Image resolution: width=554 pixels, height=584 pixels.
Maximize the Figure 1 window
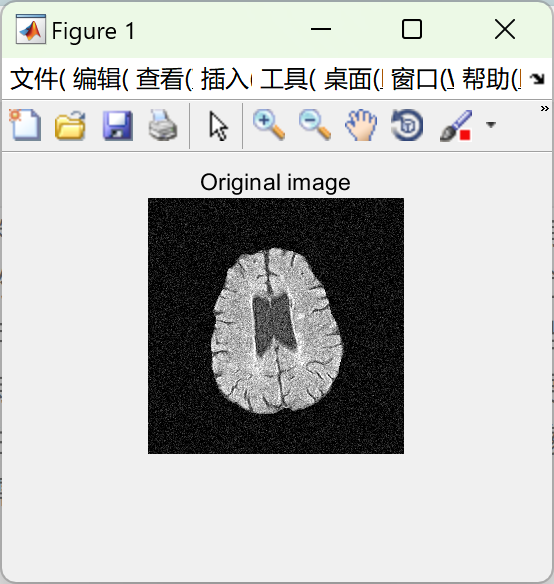pyautogui.click(x=412, y=29)
